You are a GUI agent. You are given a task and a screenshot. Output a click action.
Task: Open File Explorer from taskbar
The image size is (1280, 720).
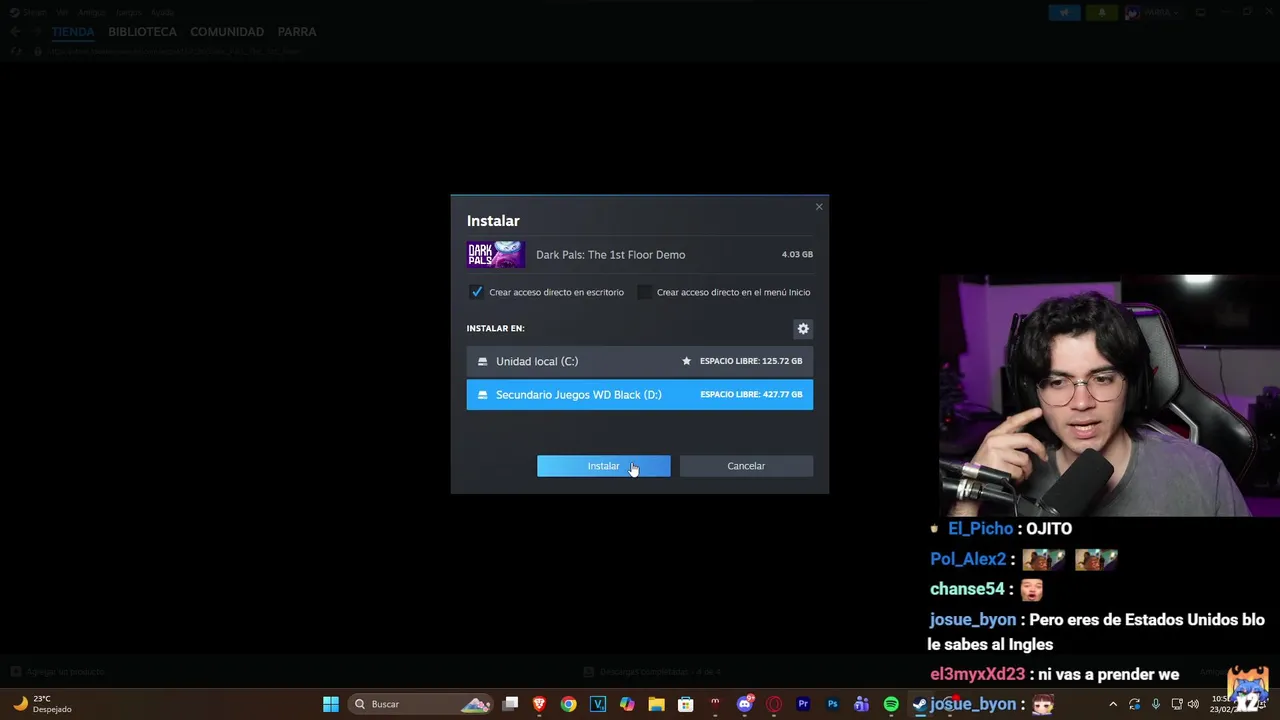(x=657, y=704)
